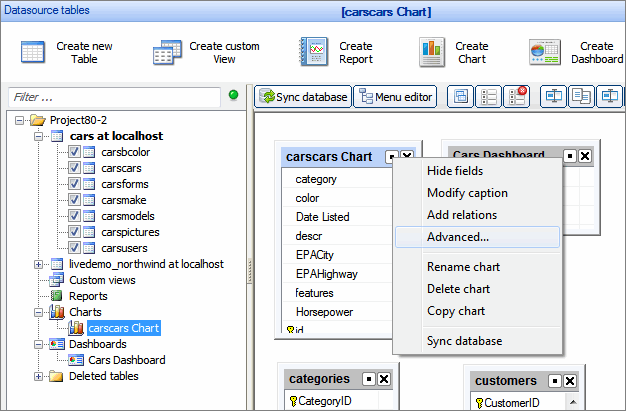Select the carsusers table label
The height and width of the screenshot is (411, 626).
click(x=124, y=248)
